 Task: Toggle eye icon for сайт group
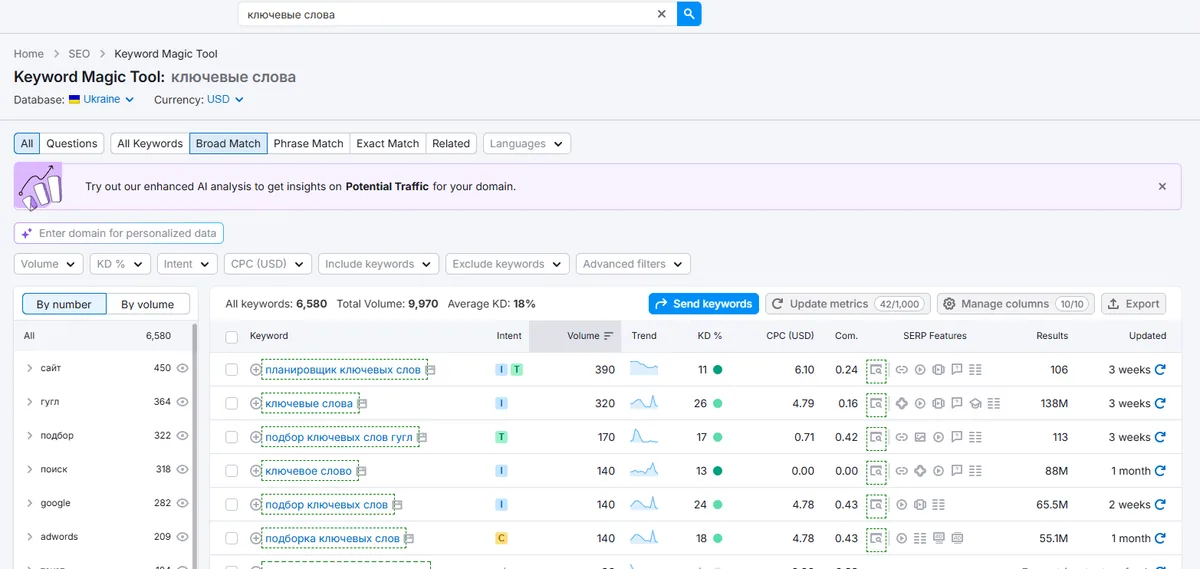[182, 368]
